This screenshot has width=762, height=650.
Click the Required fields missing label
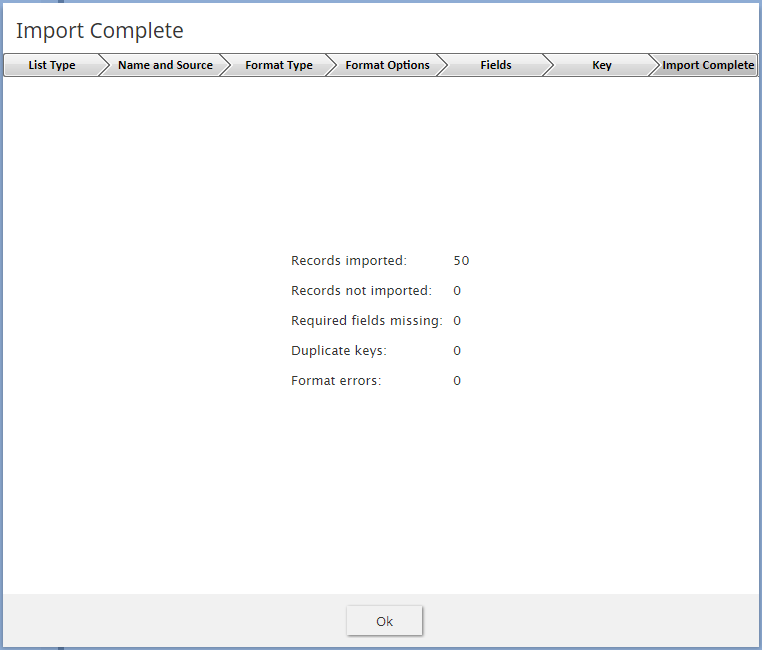point(366,321)
